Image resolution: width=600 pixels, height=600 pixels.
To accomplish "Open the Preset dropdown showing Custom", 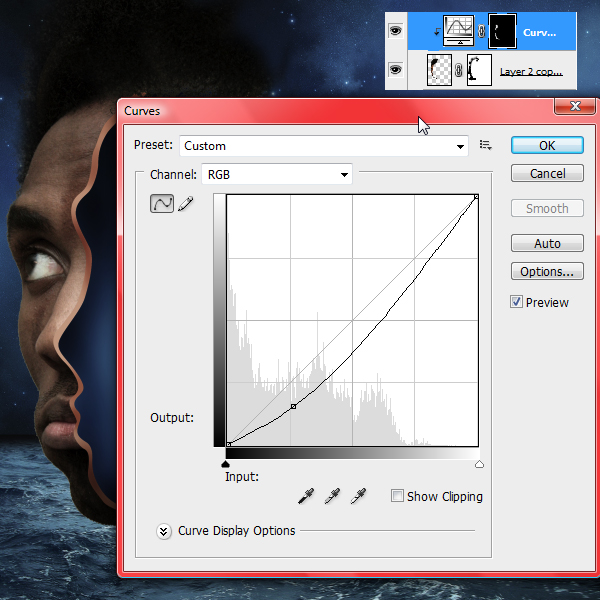I will pos(324,145).
